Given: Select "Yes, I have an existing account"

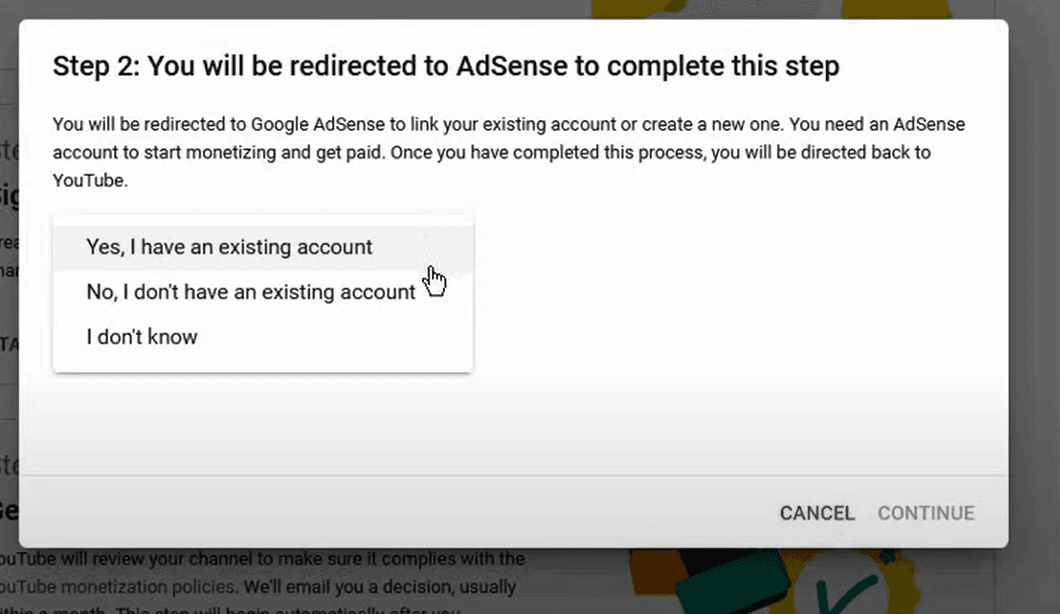Looking at the screenshot, I should 228,247.
